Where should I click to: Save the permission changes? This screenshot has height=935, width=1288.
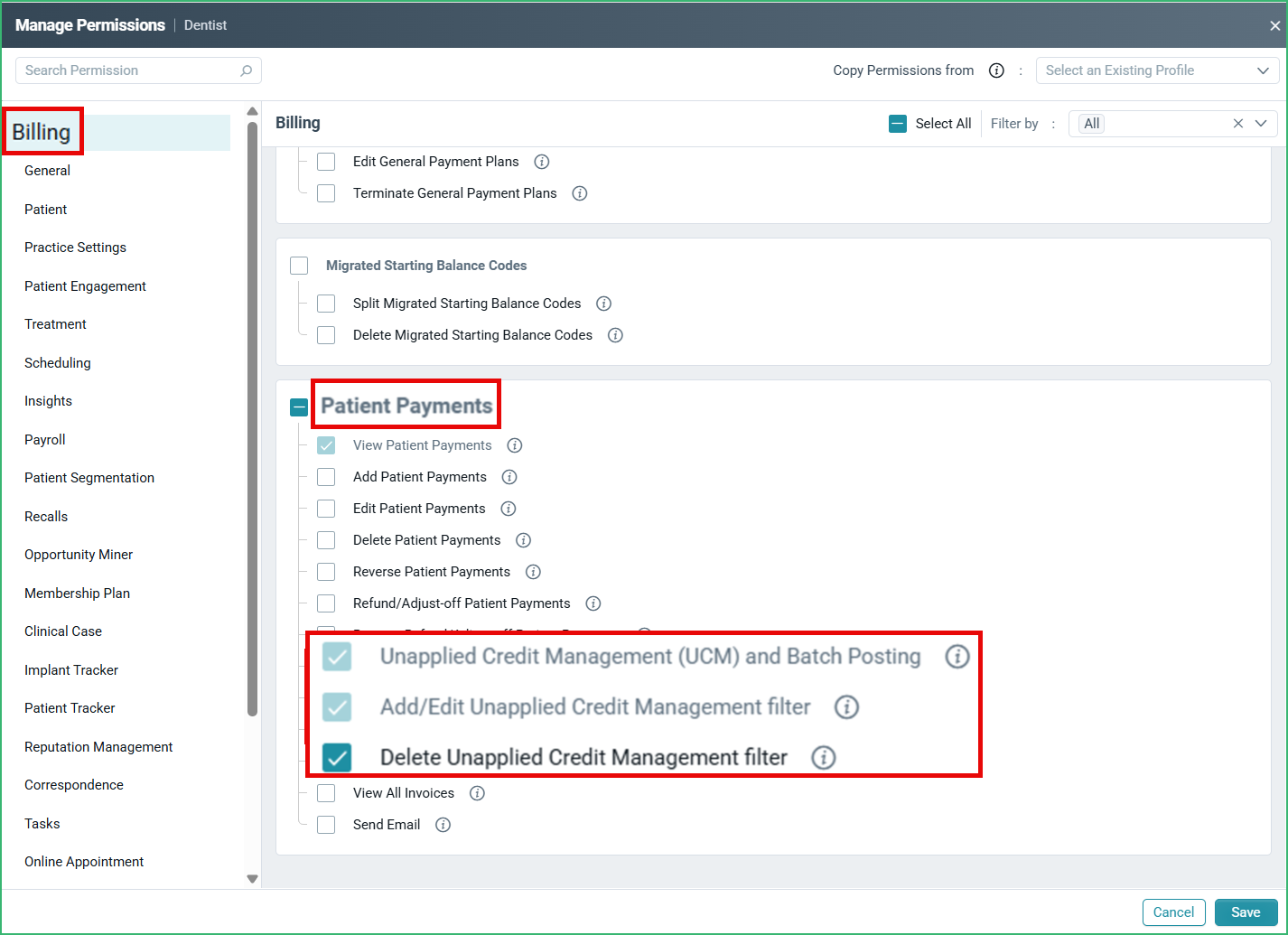tap(1246, 912)
